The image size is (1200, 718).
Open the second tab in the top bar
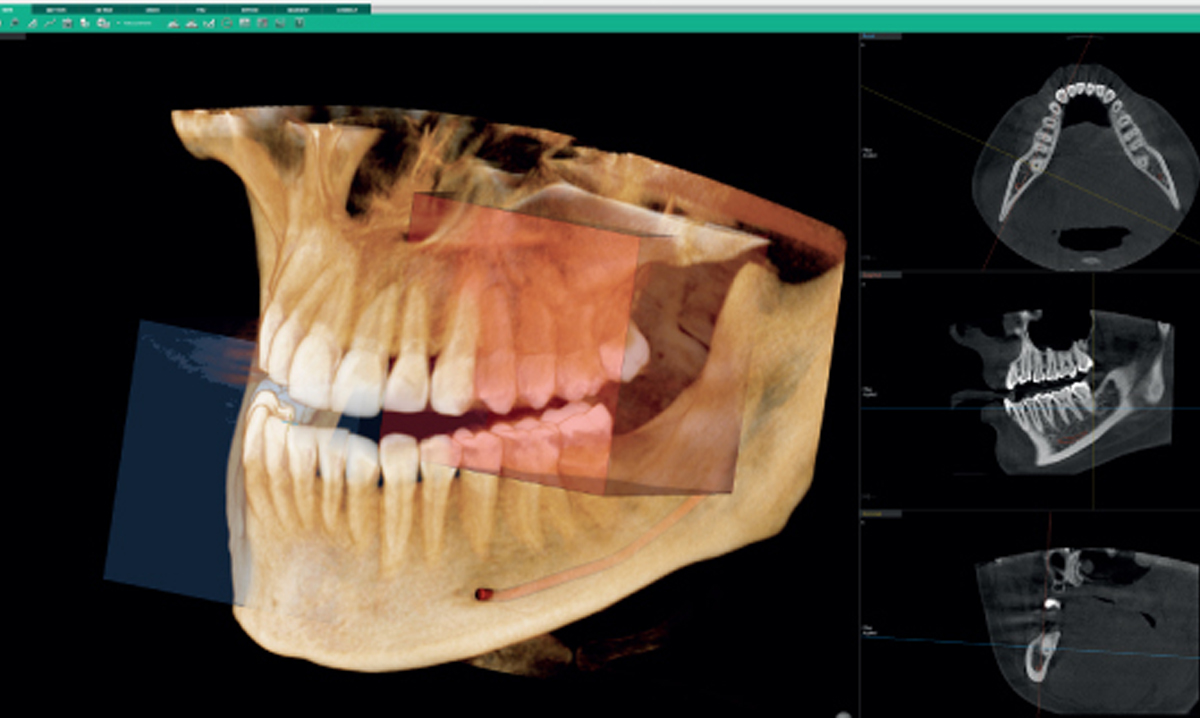pos(56,9)
